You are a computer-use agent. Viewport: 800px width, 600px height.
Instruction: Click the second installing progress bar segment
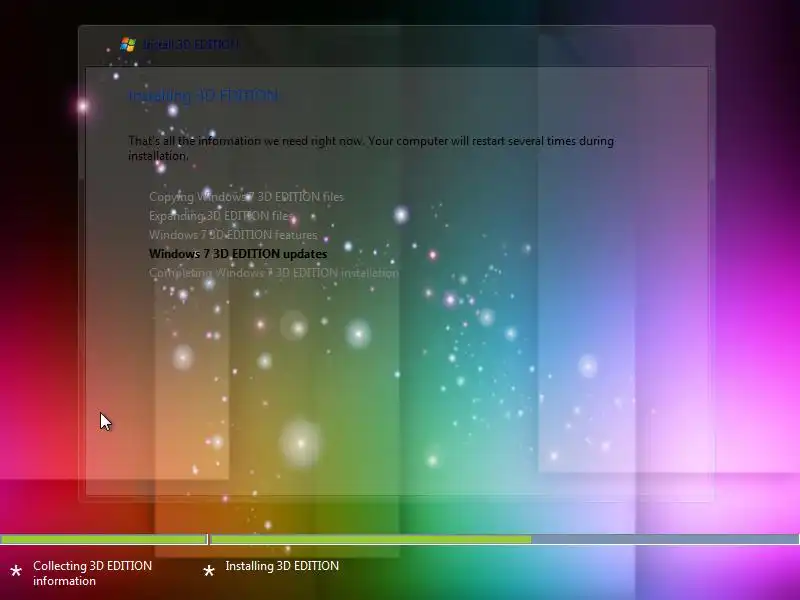tap(505, 539)
